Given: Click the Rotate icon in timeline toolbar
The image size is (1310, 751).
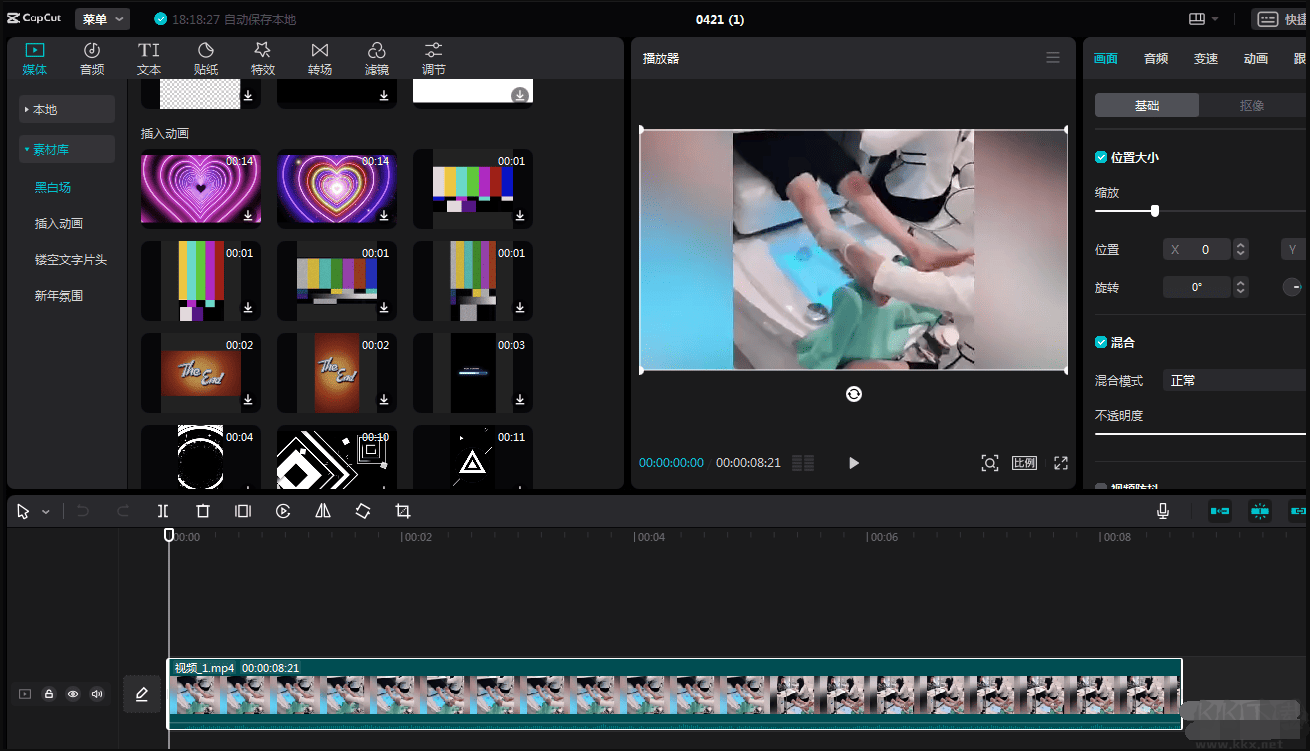Looking at the screenshot, I should 363,511.
